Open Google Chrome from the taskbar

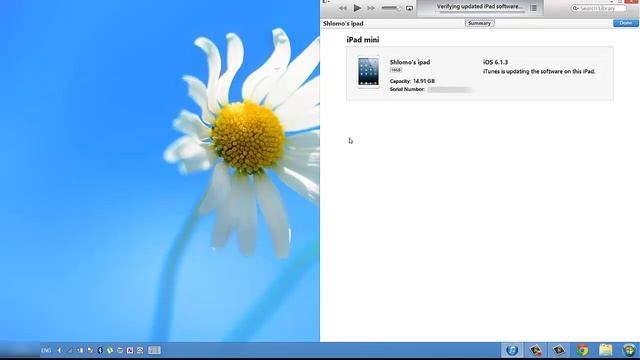coord(582,350)
